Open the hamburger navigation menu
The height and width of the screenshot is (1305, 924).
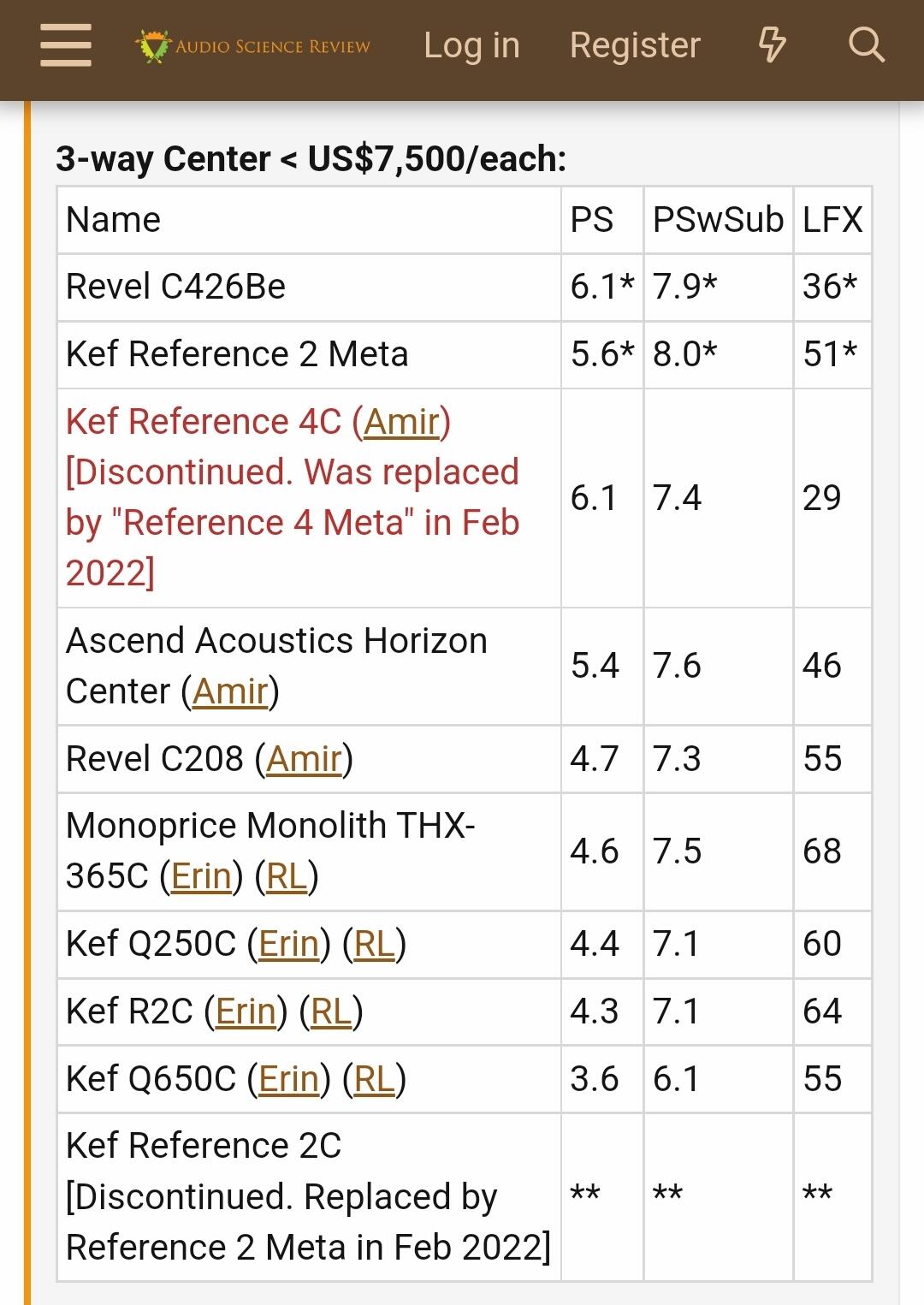tap(66, 45)
